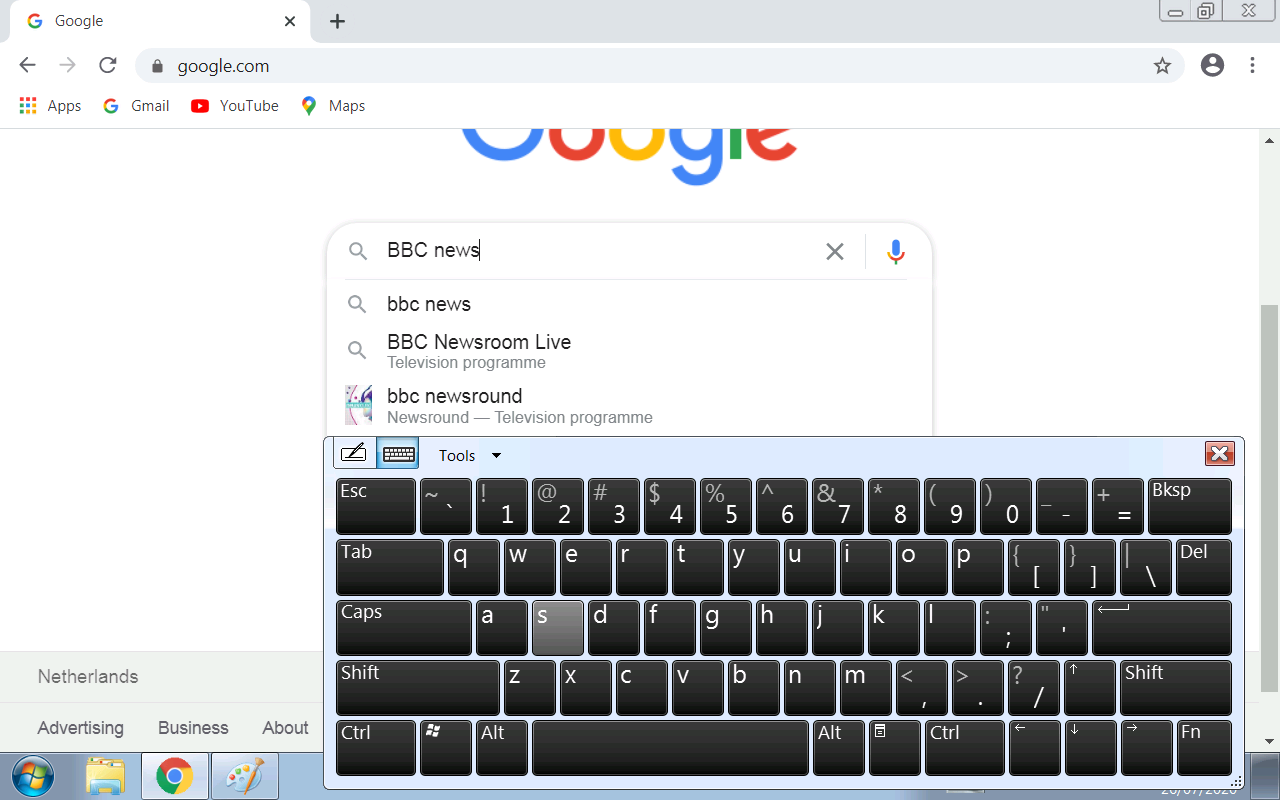The width and height of the screenshot is (1280, 800).
Task: Open the Tools dropdown of the keyboard
Action: tap(469, 455)
